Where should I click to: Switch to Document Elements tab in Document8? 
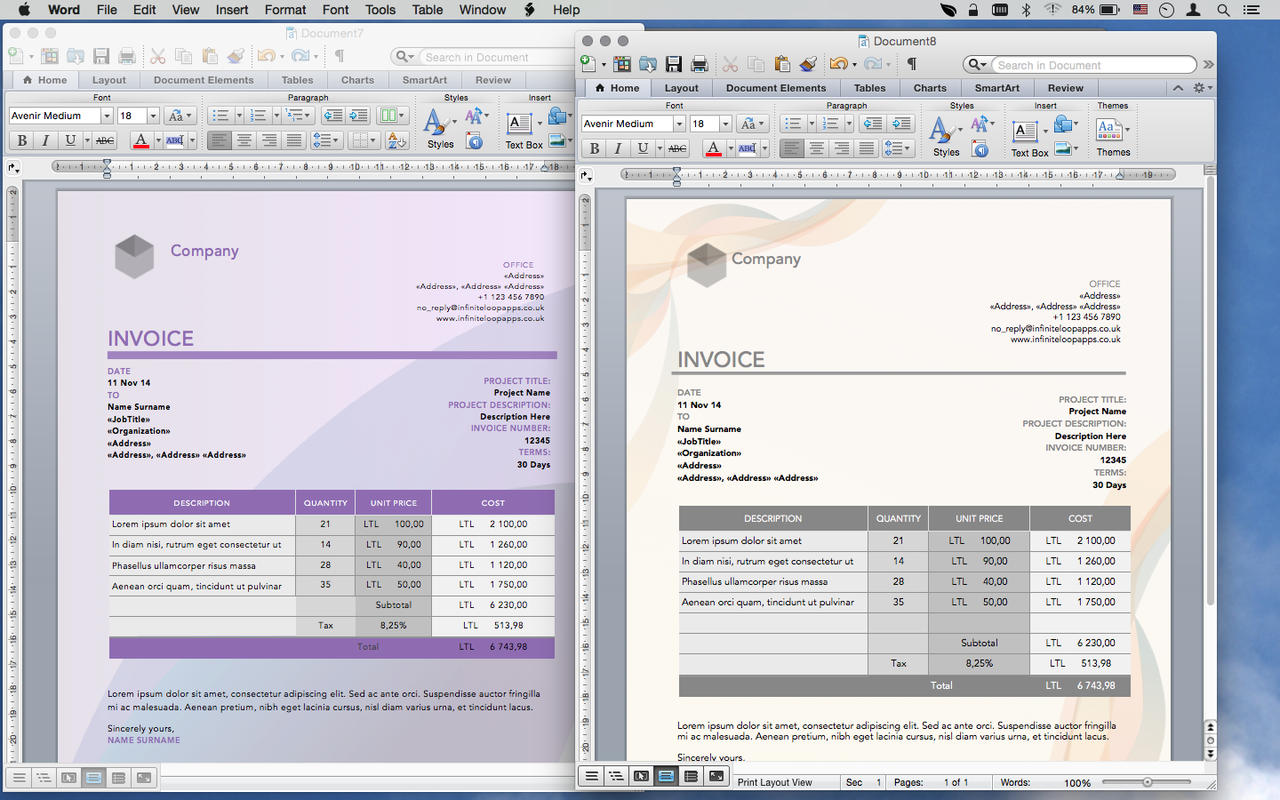coord(776,88)
